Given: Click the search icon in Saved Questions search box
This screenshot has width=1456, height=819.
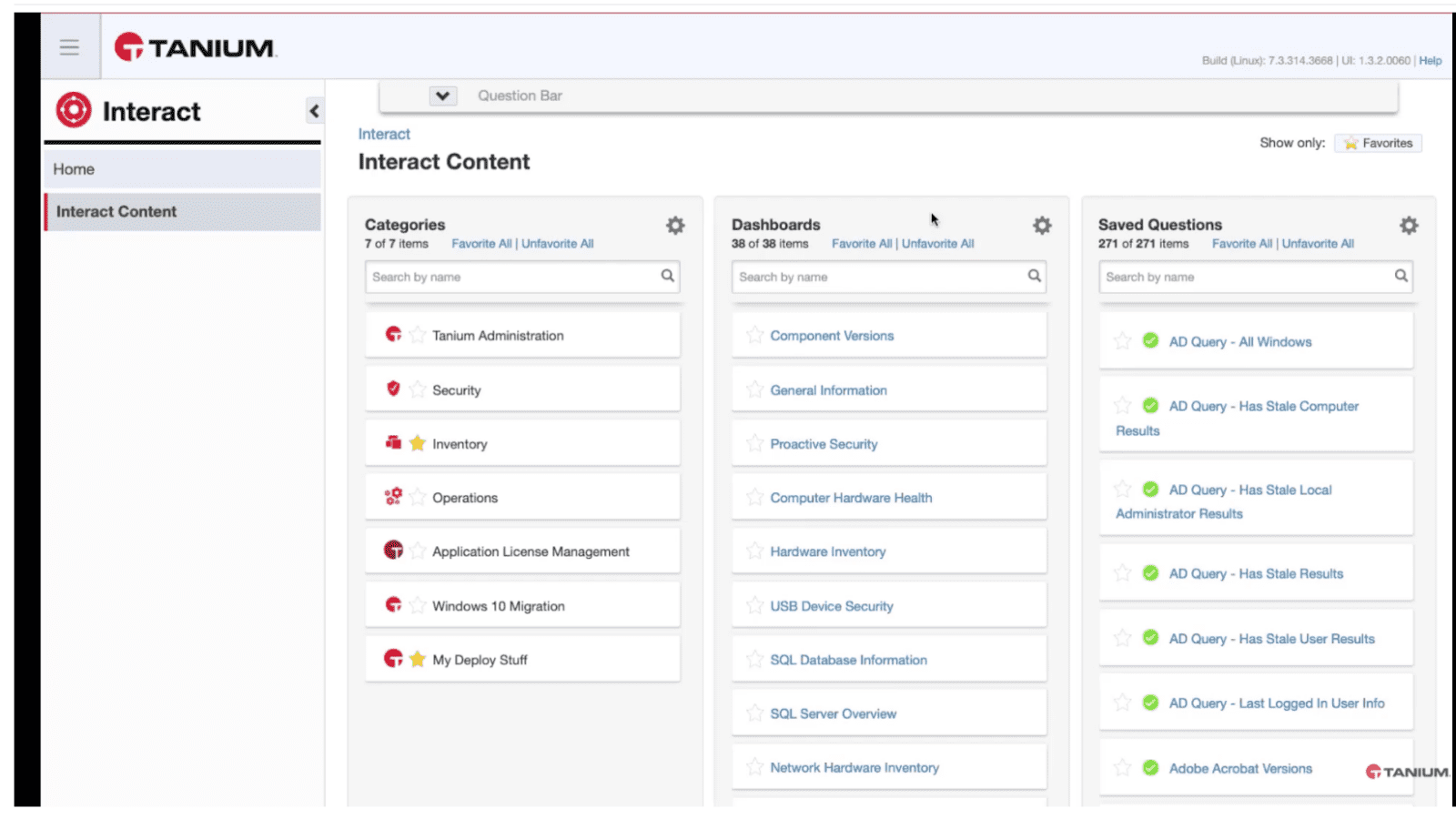Looking at the screenshot, I should [1400, 276].
